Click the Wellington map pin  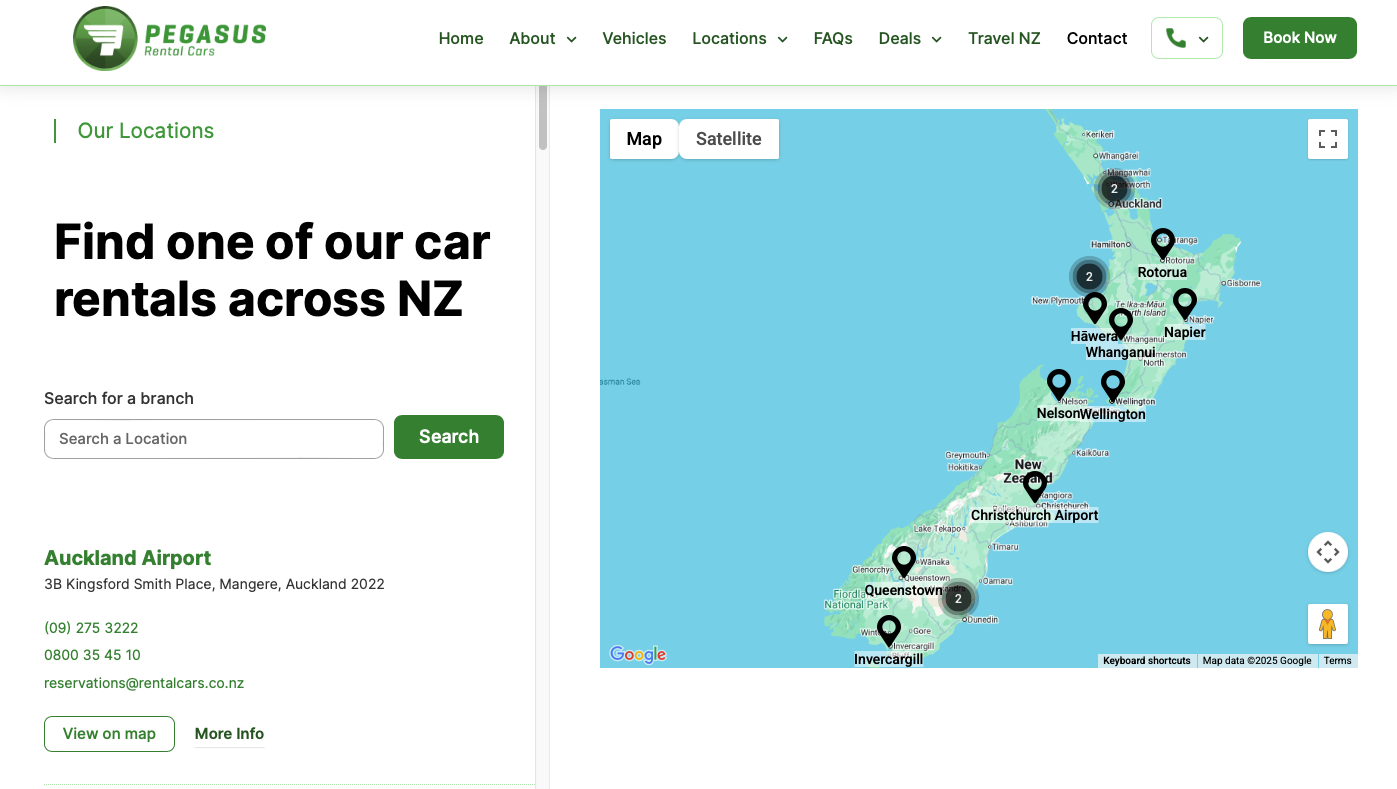[1113, 385]
